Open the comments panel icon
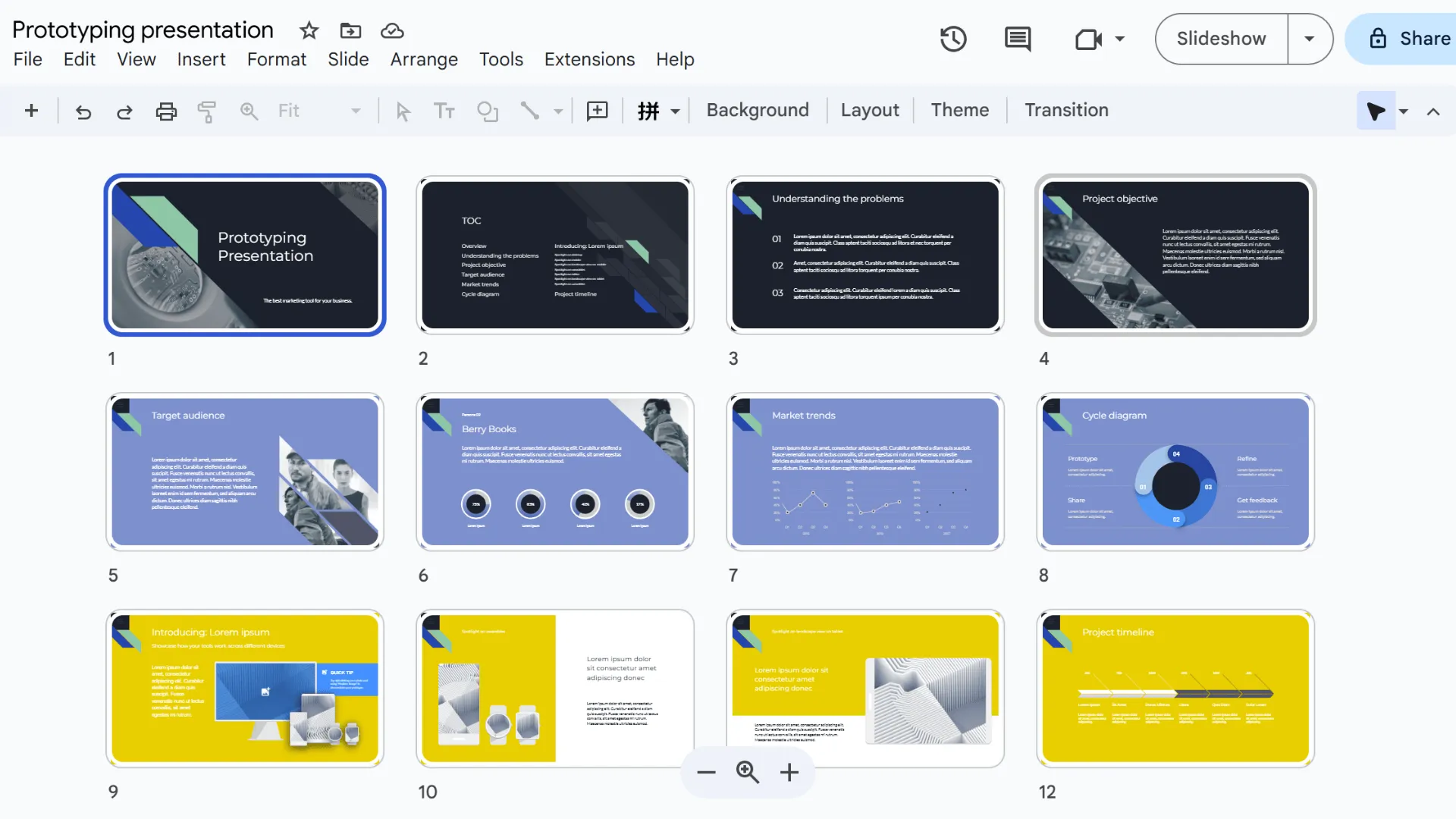 point(1017,39)
